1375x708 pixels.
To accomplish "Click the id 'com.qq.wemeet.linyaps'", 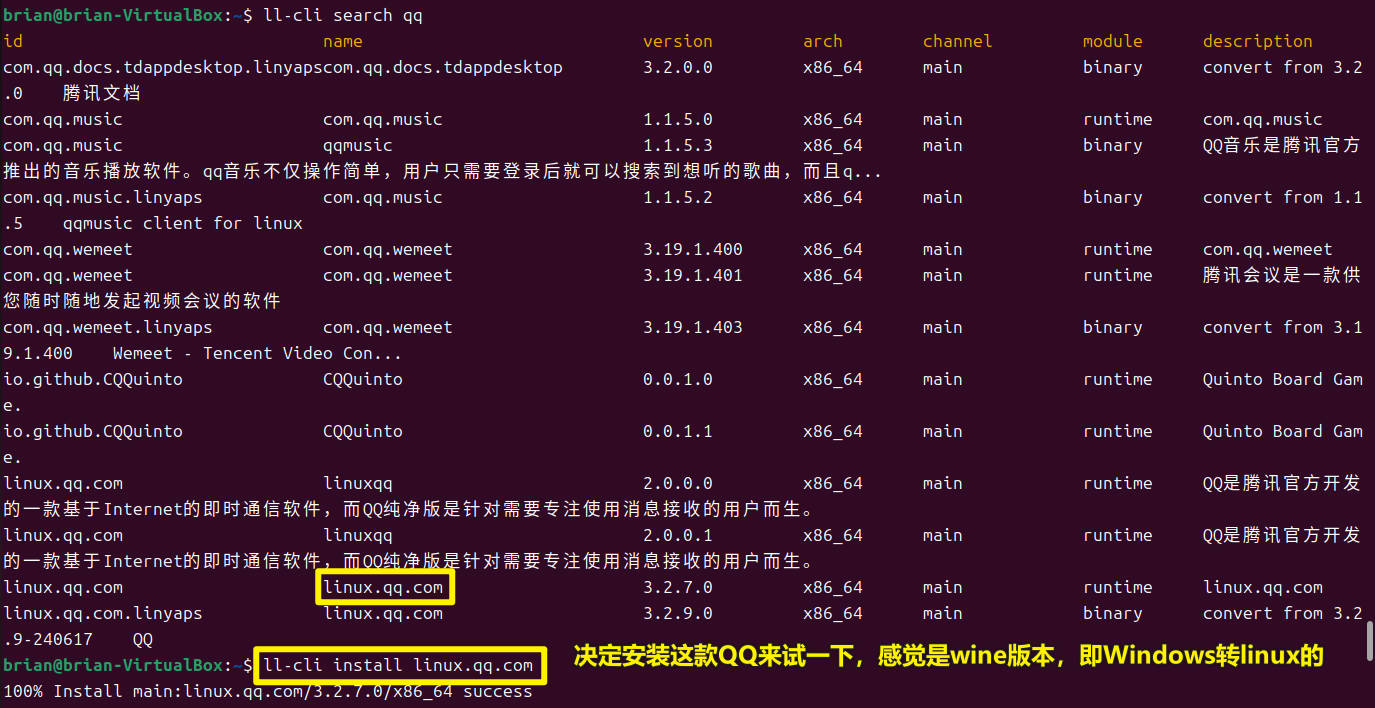I will pyautogui.click(x=108, y=328).
